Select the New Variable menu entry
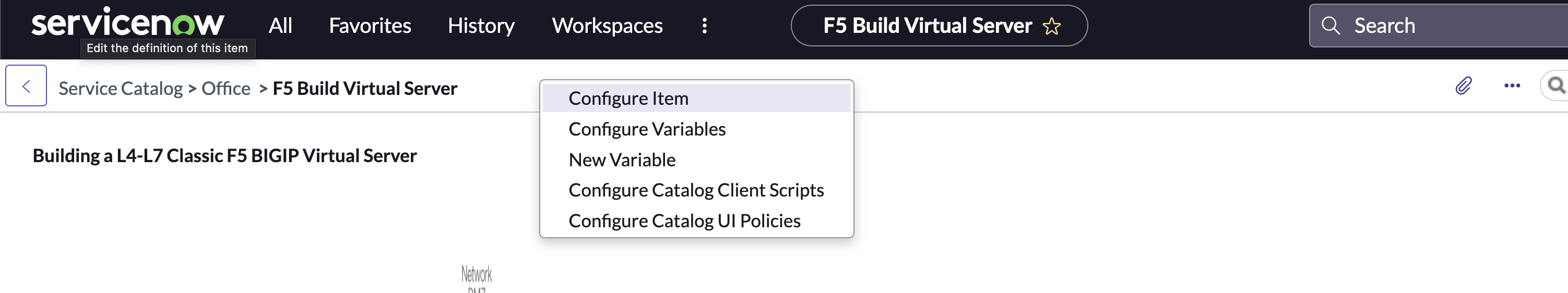This screenshot has height=293, width=1568. 622,160
